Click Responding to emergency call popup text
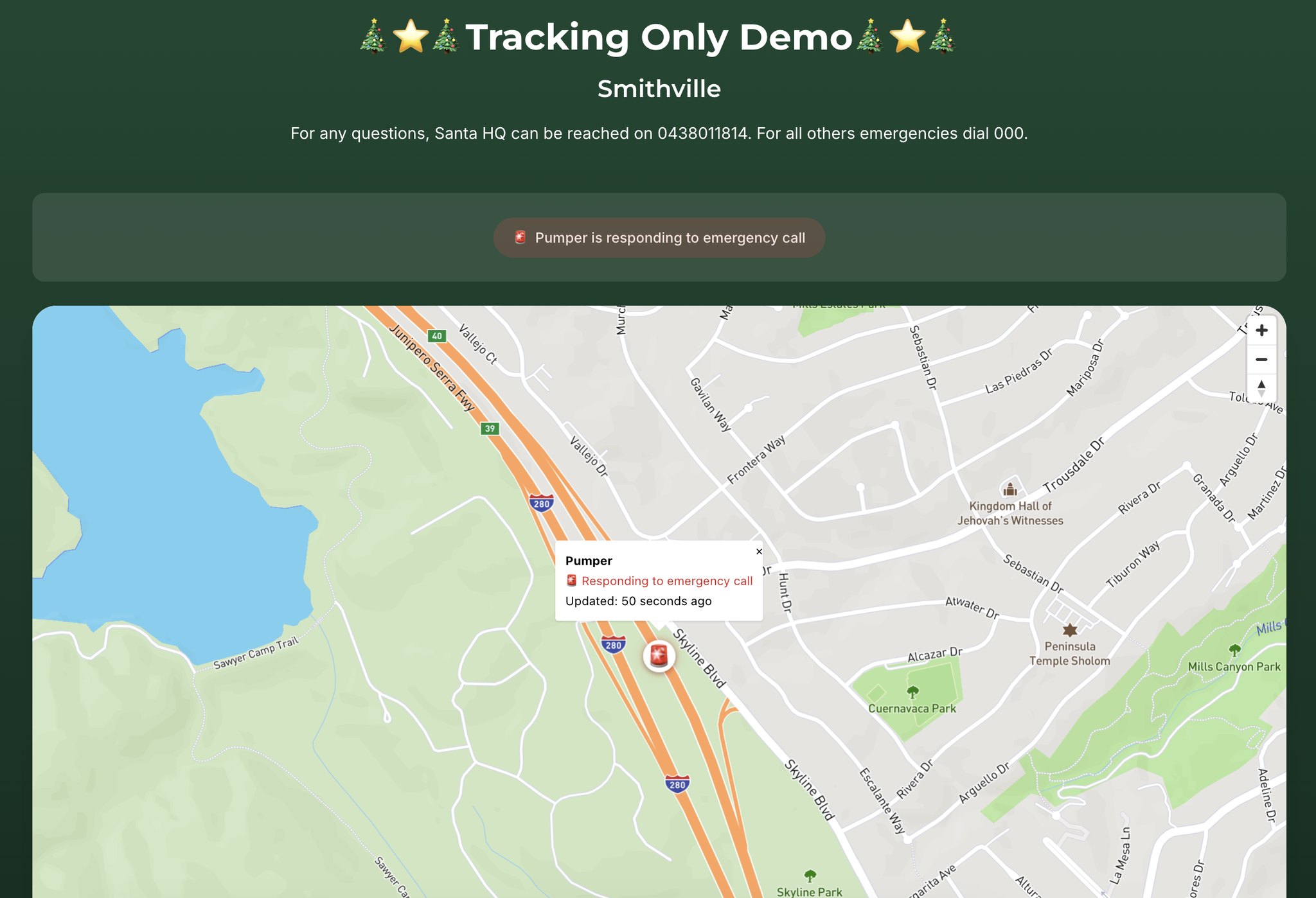Screen dimensions: 1316x898 [666, 581]
